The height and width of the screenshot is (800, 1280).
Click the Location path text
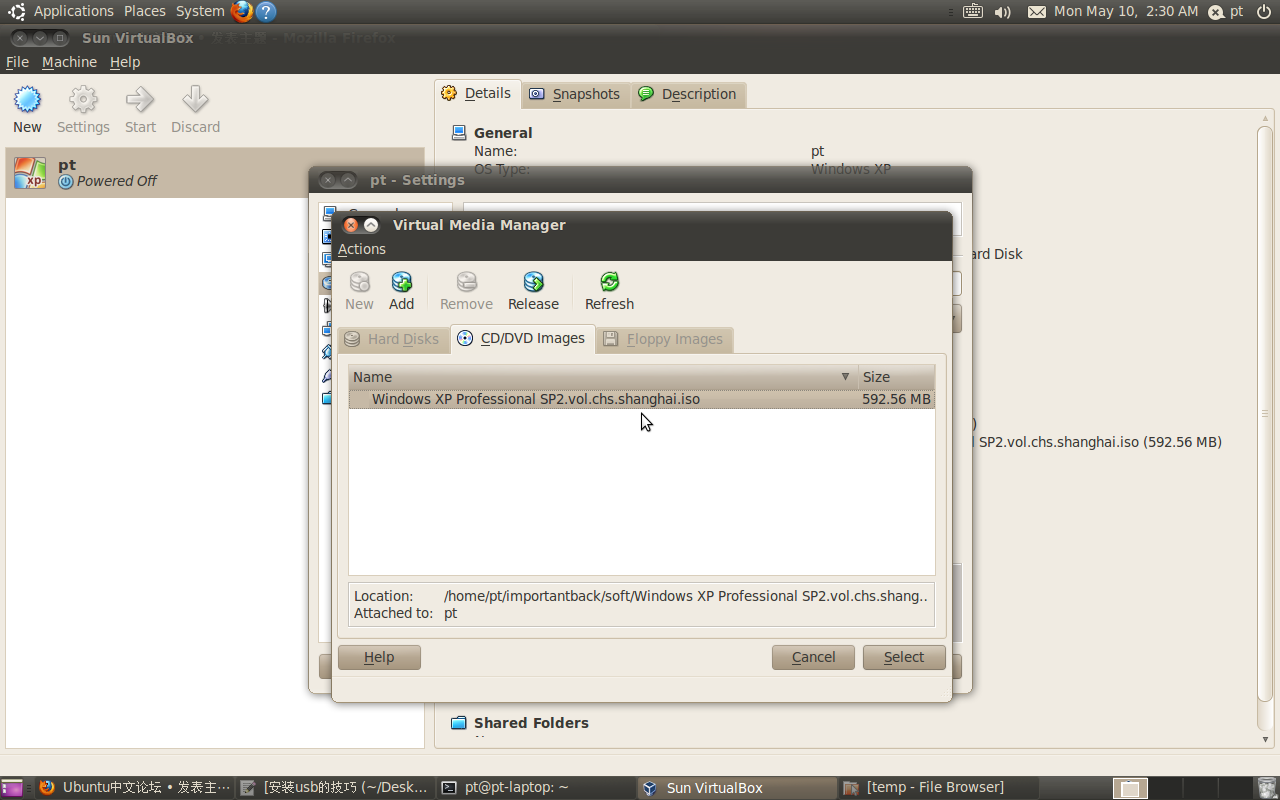coord(686,596)
